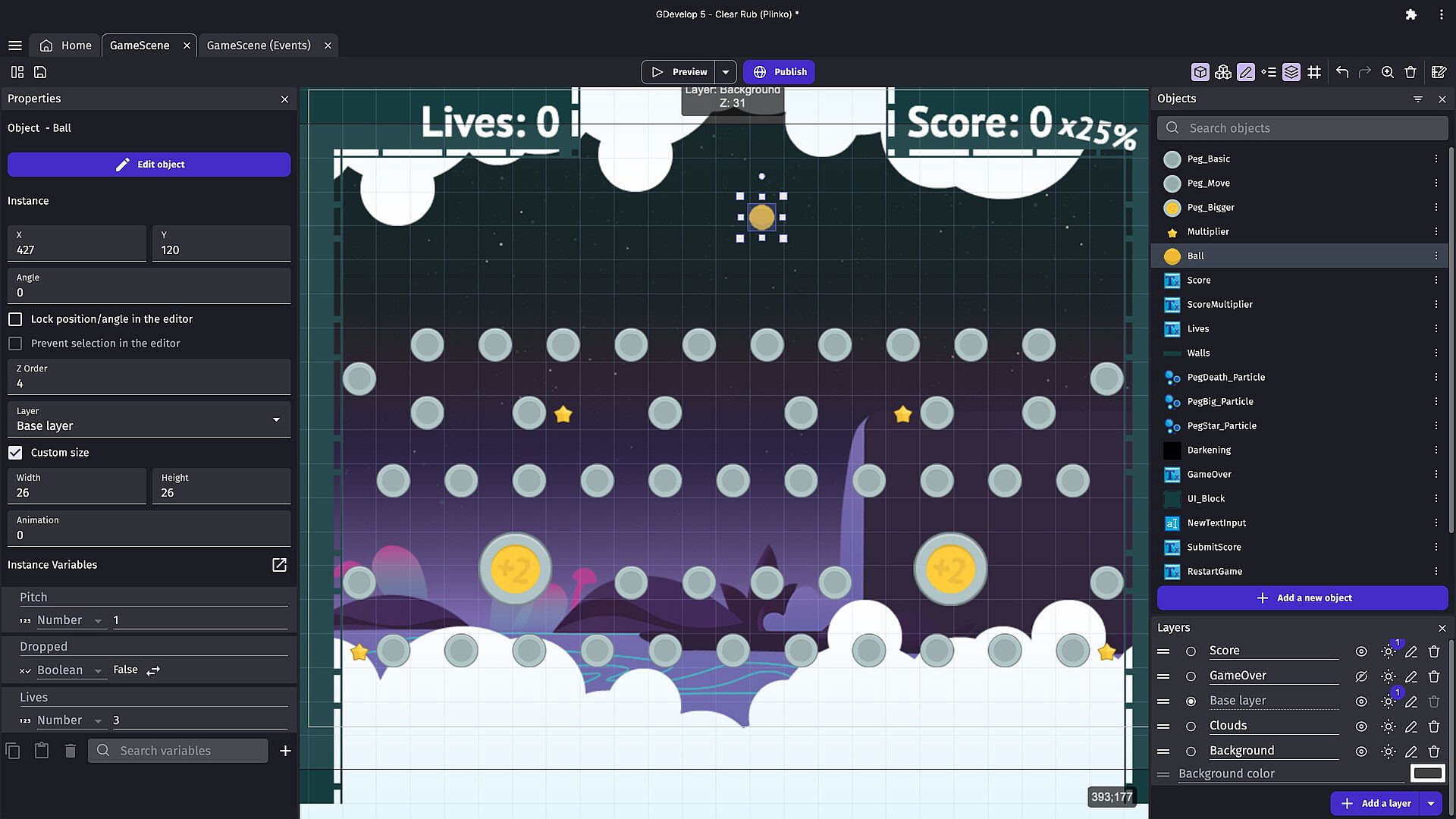Uncheck the Custom size checkbox
This screenshot has width=1456, height=819.
15,453
